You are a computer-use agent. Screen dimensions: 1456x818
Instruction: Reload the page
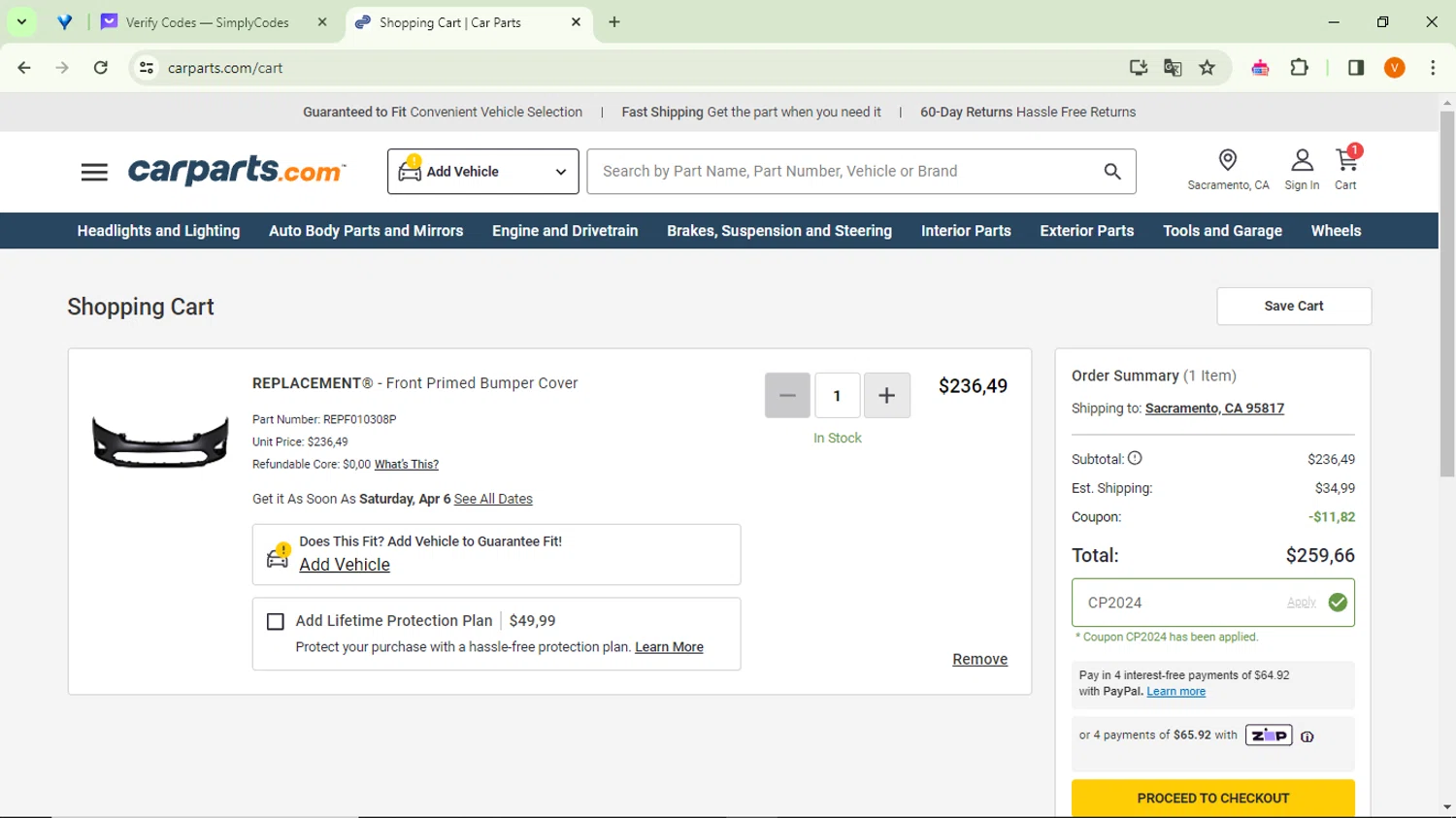coord(101,68)
